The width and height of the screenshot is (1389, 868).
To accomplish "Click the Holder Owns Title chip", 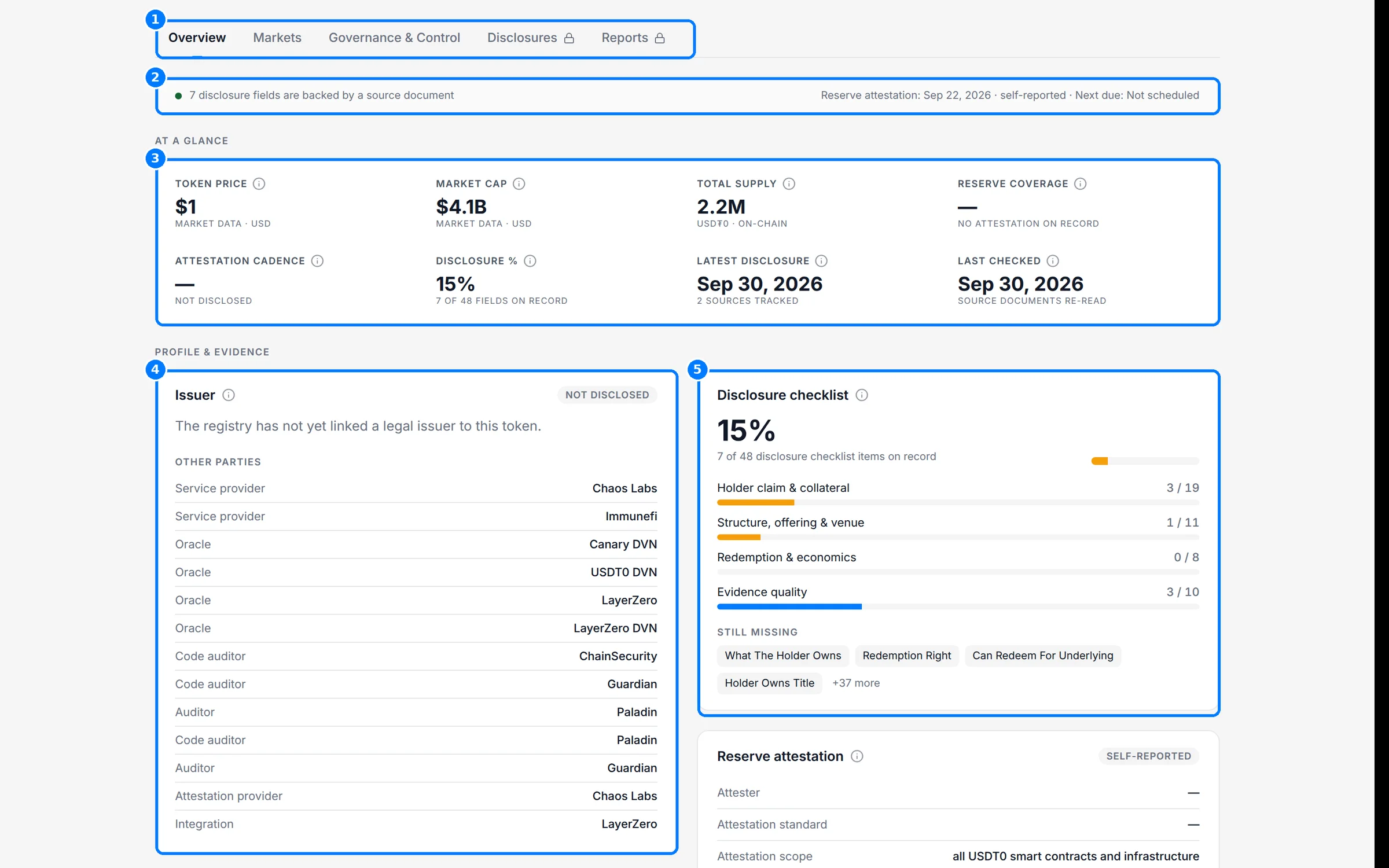I will [x=769, y=683].
